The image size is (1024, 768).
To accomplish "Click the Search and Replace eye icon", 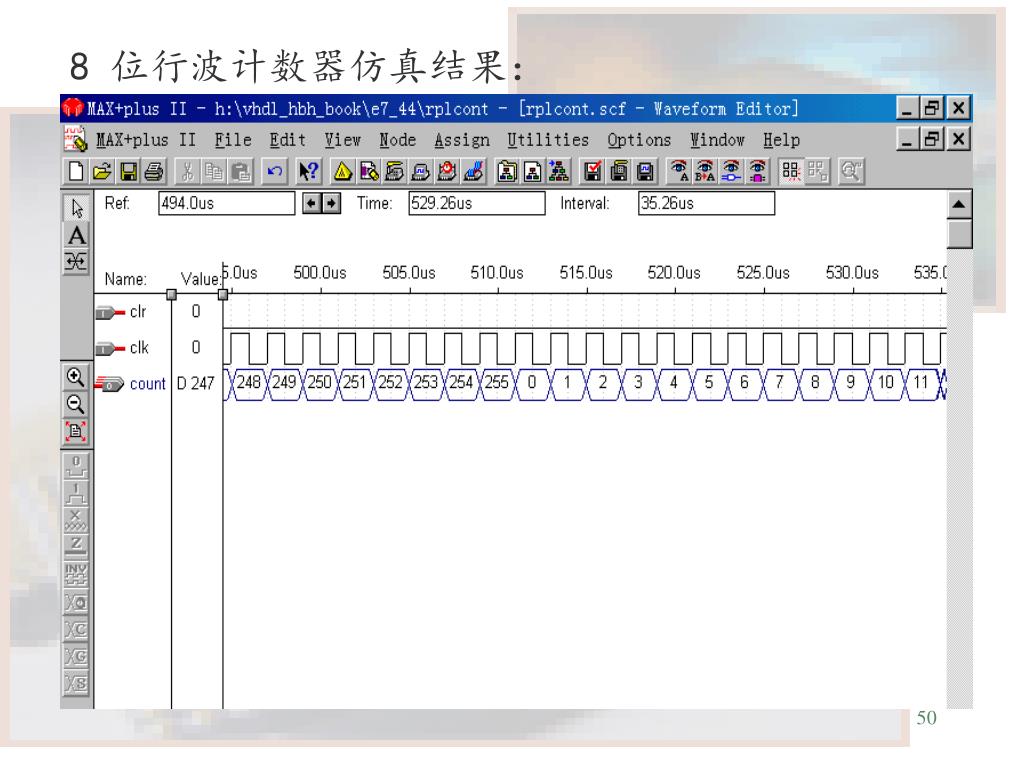I will coord(705,172).
